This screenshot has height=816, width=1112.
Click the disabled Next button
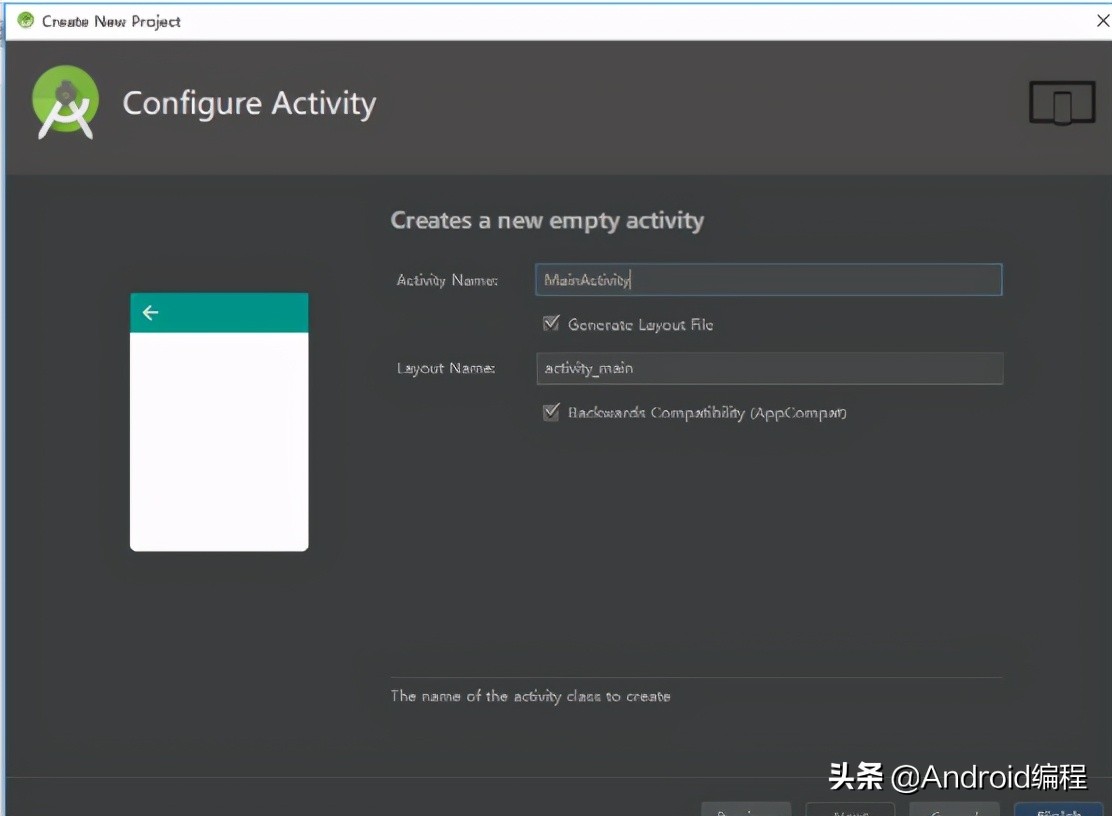[x=850, y=810]
